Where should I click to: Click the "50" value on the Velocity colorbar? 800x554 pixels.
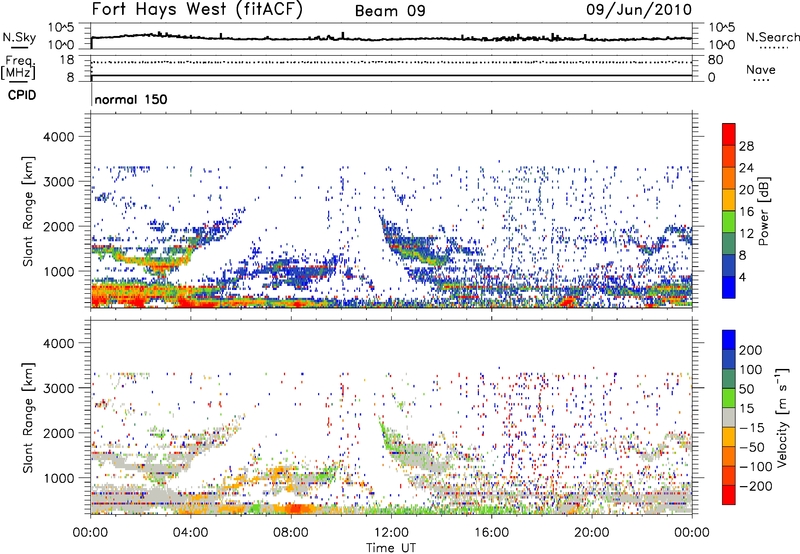click(x=746, y=389)
